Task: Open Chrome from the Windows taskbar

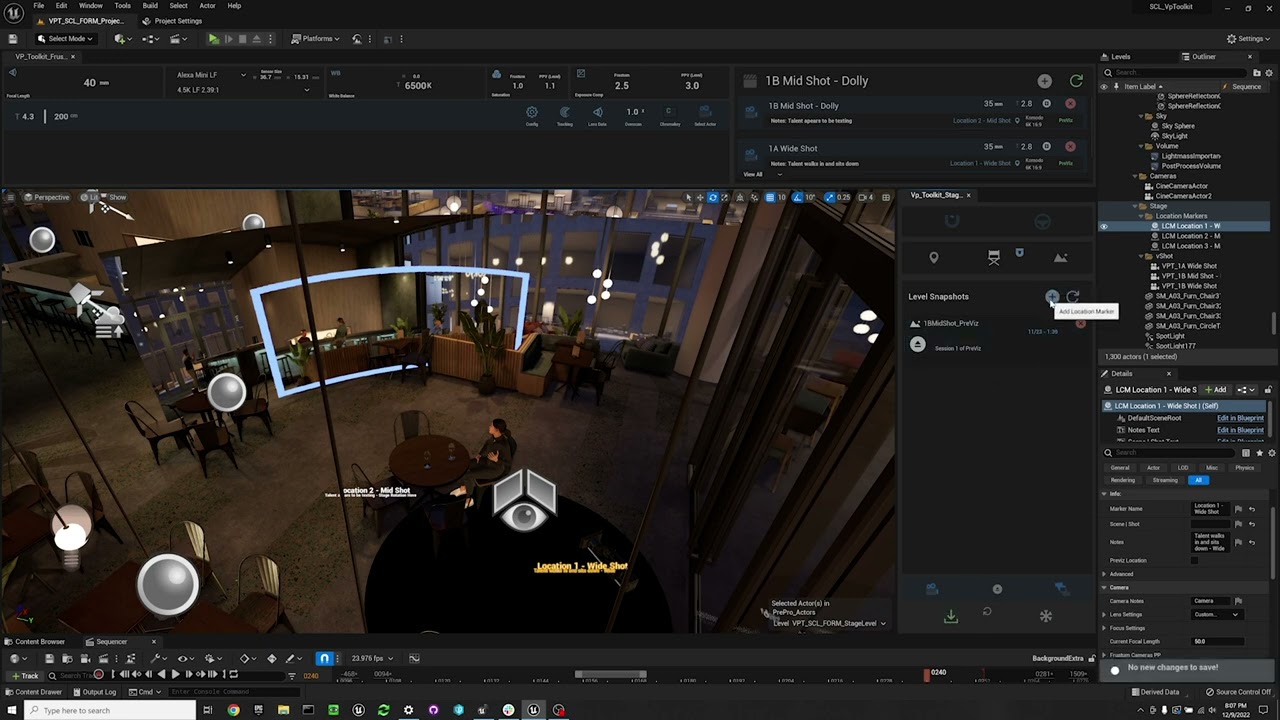Action: point(233,710)
